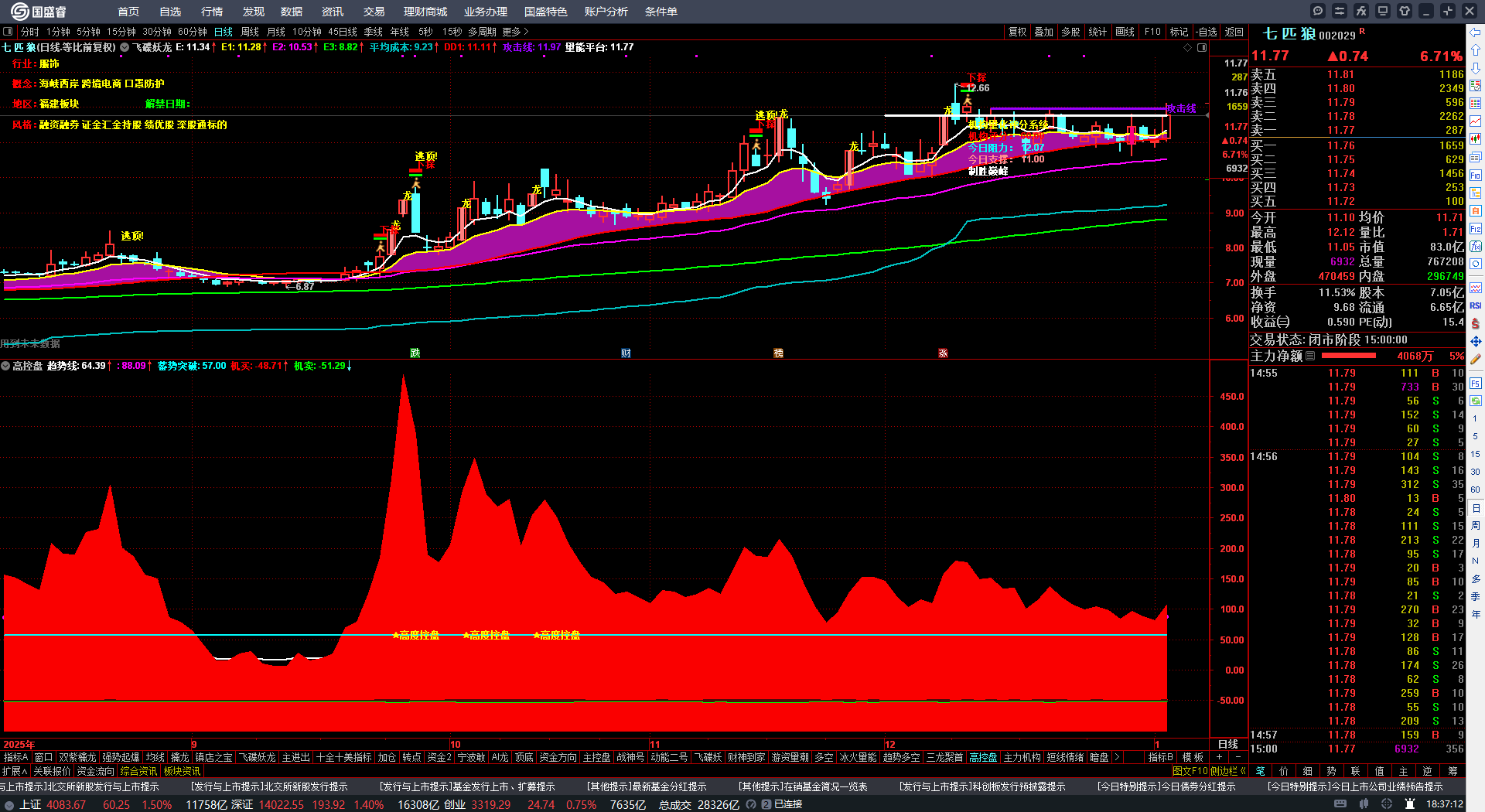
Task: Toggle the 复权 price adjustment button
Action: point(1017,32)
